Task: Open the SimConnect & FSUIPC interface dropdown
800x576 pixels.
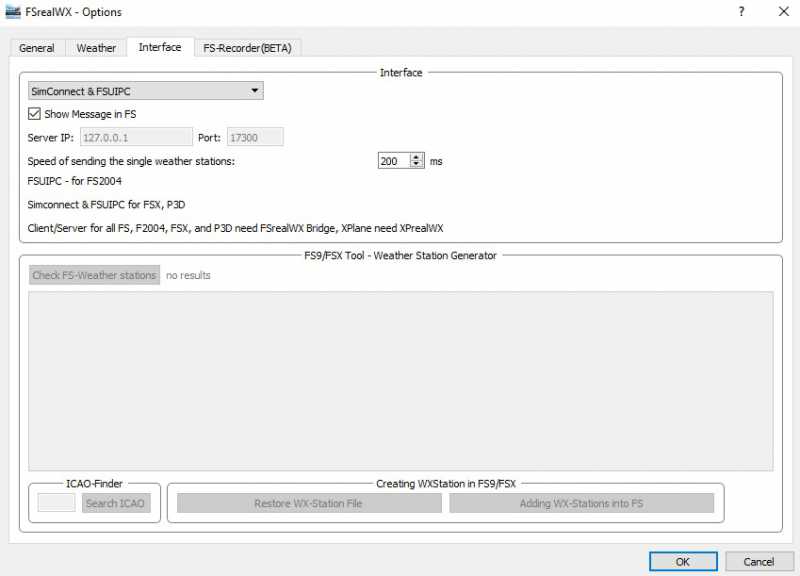Action: (146, 91)
